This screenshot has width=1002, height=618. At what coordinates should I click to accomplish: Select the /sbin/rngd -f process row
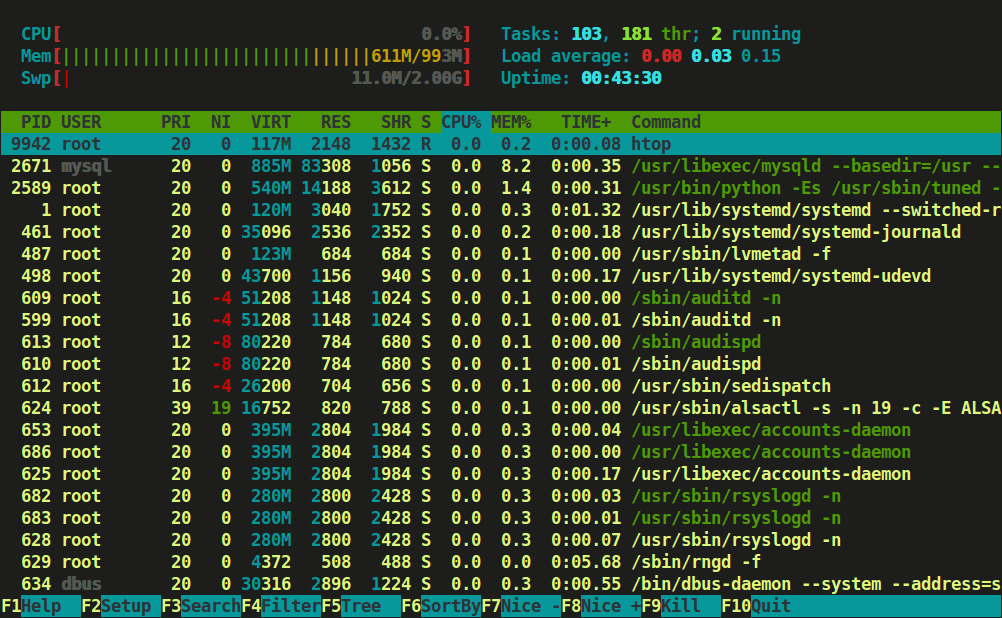click(x=500, y=562)
